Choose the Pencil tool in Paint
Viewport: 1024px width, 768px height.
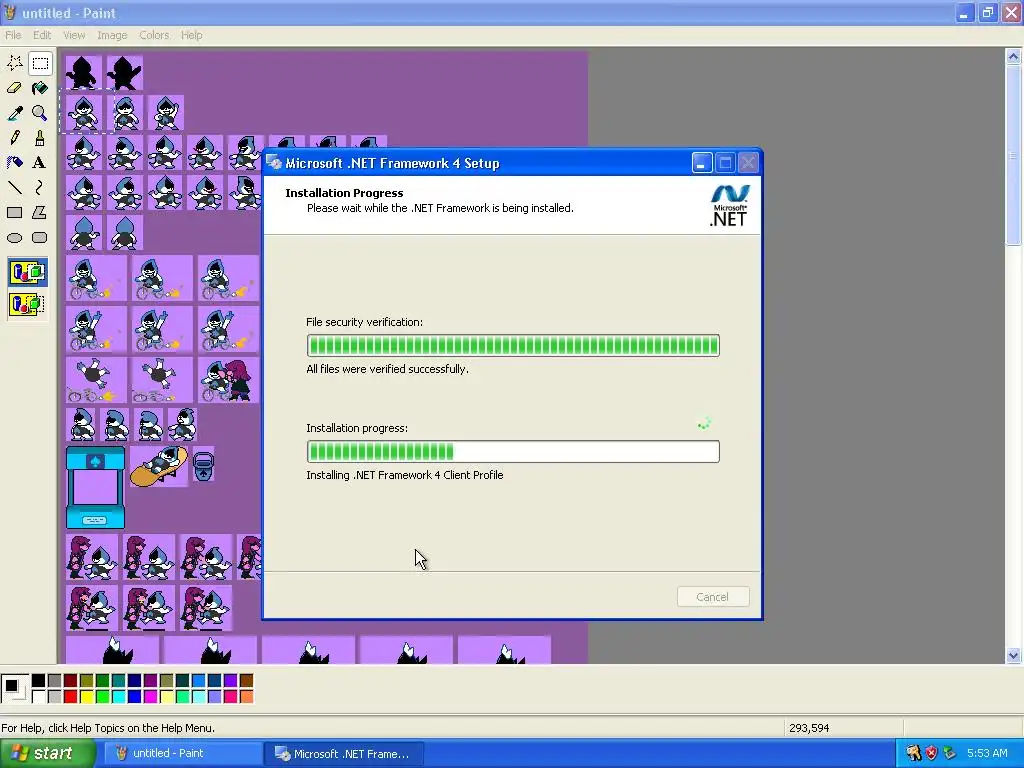14,138
